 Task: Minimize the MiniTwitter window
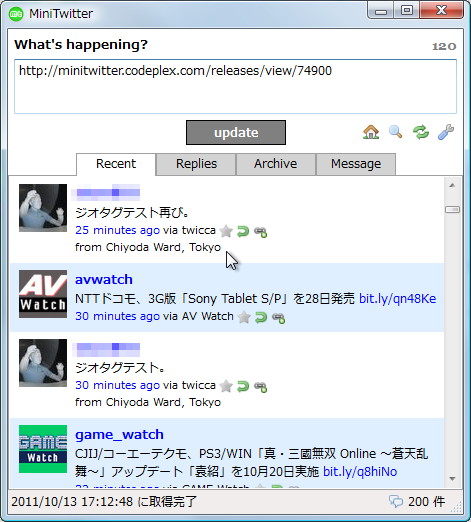pyautogui.click(x=381, y=11)
